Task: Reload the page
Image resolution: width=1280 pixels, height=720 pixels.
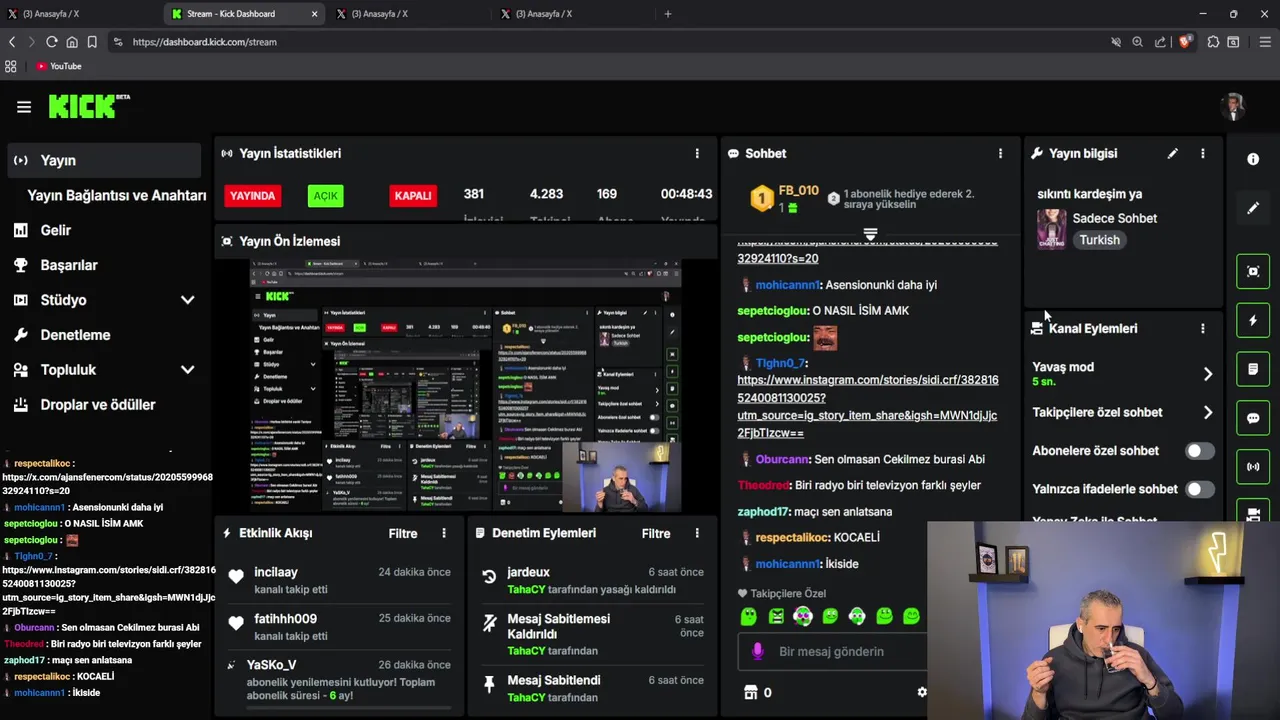Action: point(52,42)
